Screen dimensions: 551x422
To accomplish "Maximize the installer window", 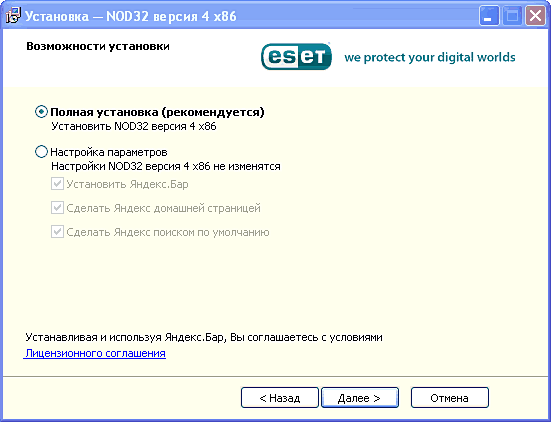I will click(512, 16).
